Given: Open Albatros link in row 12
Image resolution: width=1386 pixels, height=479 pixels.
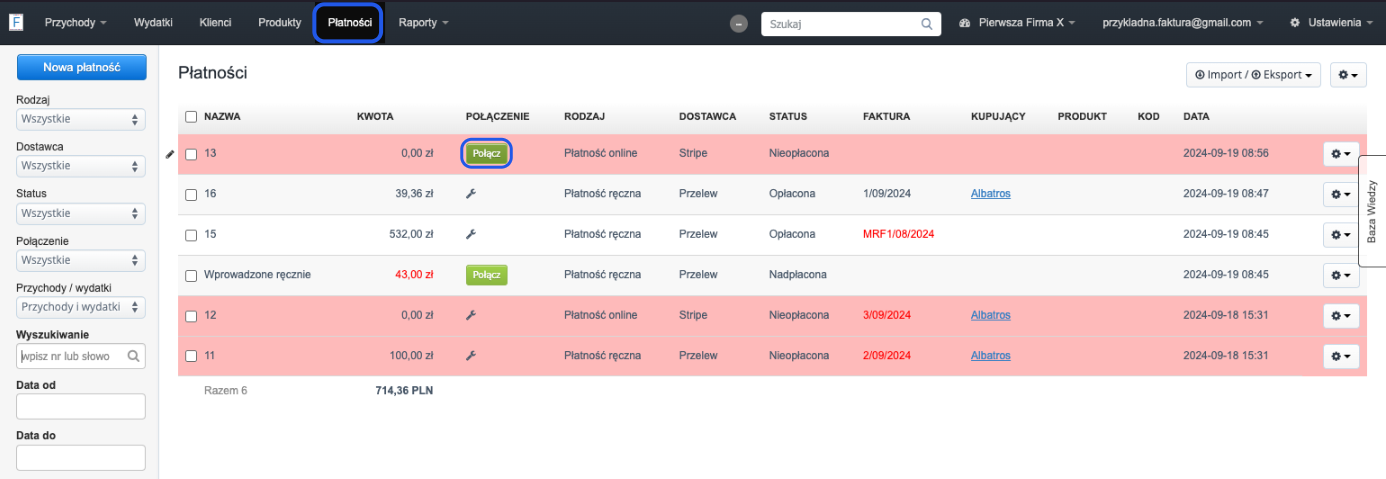Looking at the screenshot, I should (991, 315).
